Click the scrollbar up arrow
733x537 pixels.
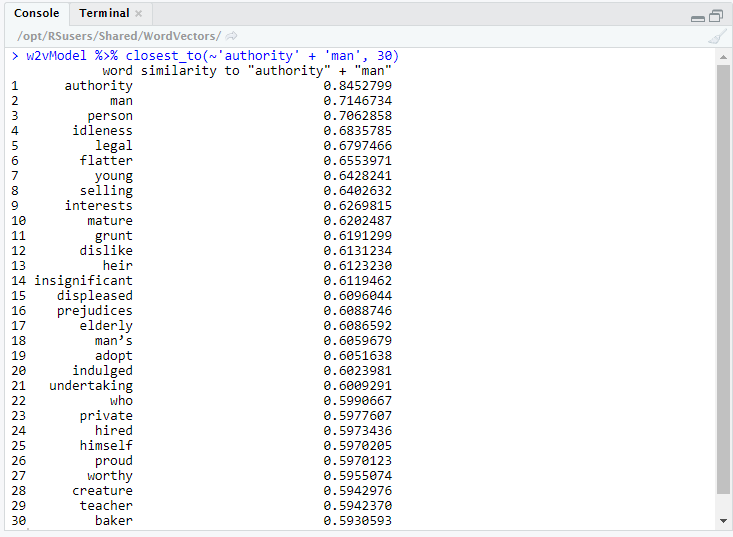tap(724, 56)
